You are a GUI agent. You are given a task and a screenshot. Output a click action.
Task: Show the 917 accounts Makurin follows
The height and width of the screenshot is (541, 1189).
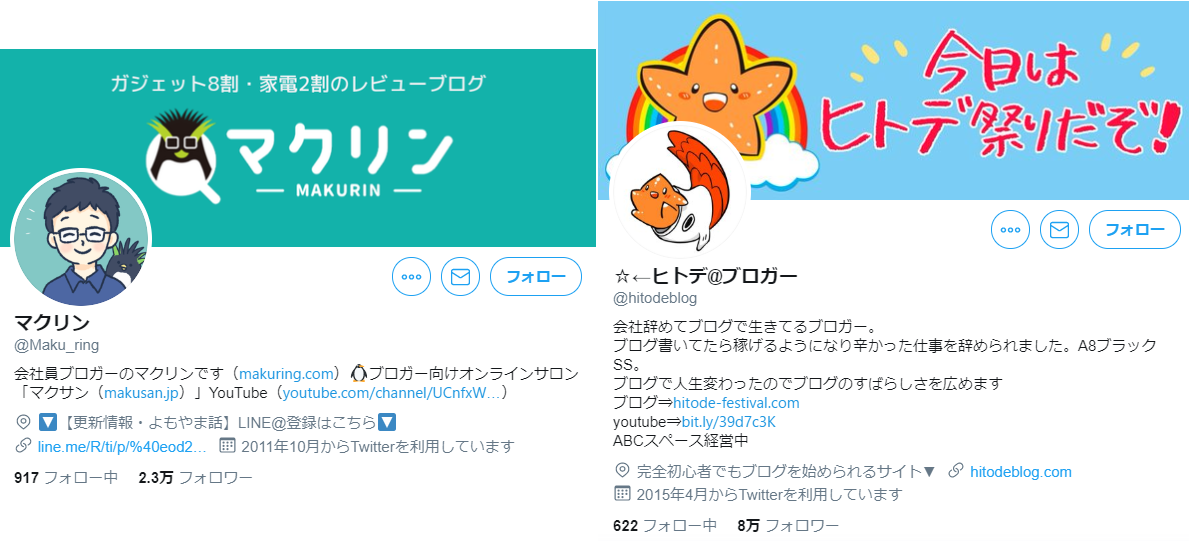pyautogui.click(x=66, y=478)
